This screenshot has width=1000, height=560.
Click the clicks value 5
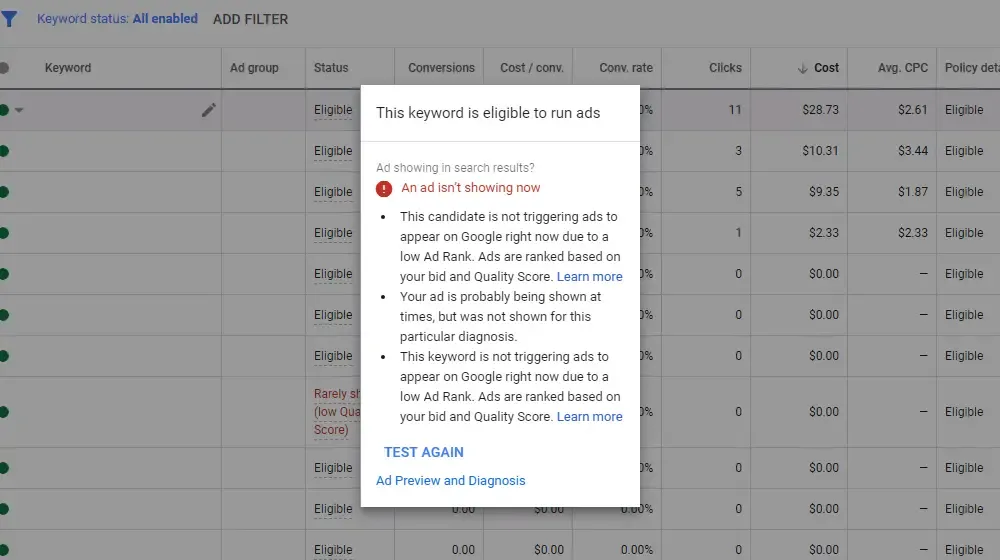click(x=739, y=192)
